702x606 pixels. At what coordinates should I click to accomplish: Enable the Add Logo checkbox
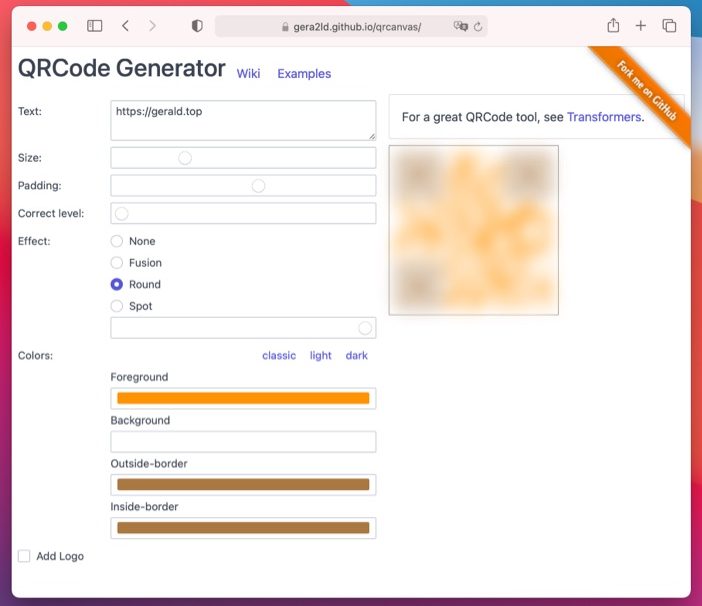pyautogui.click(x=24, y=556)
